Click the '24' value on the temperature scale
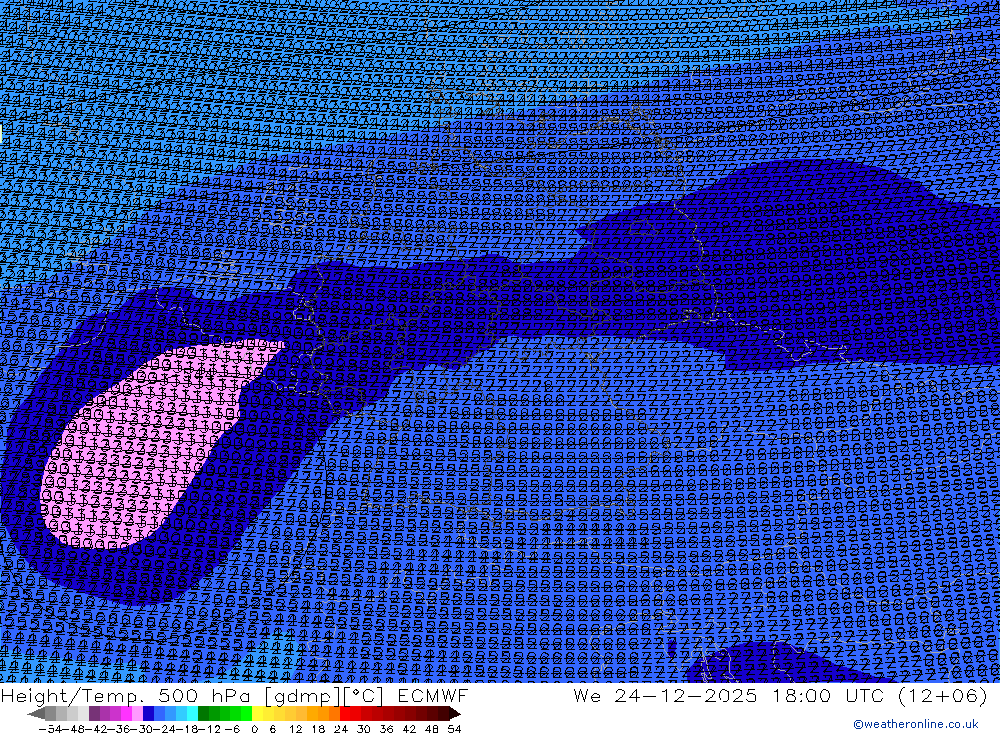The width and height of the screenshot is (1000, 733). pyautogui.click(x=341, y=729)
